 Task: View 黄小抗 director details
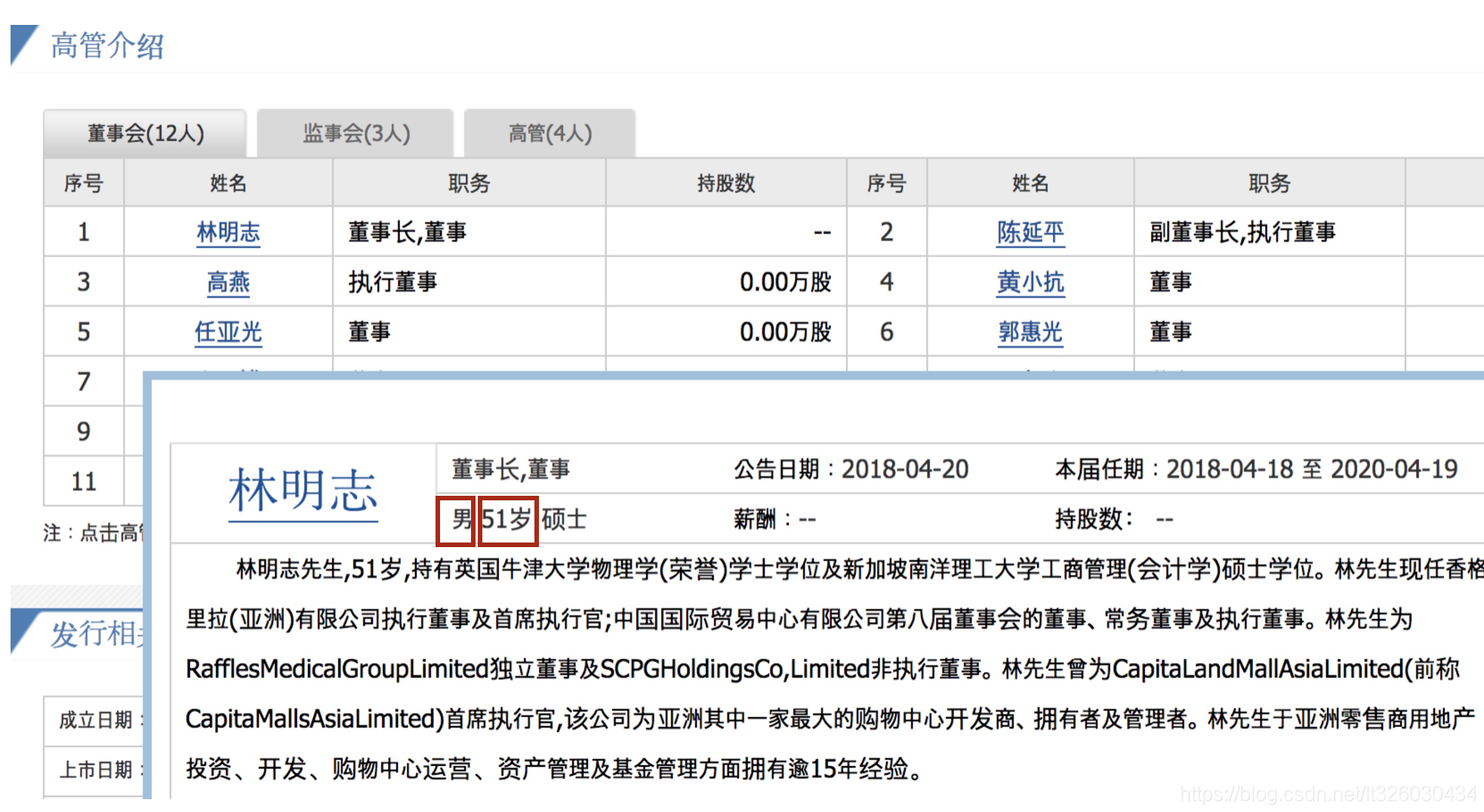[1030, 282]
